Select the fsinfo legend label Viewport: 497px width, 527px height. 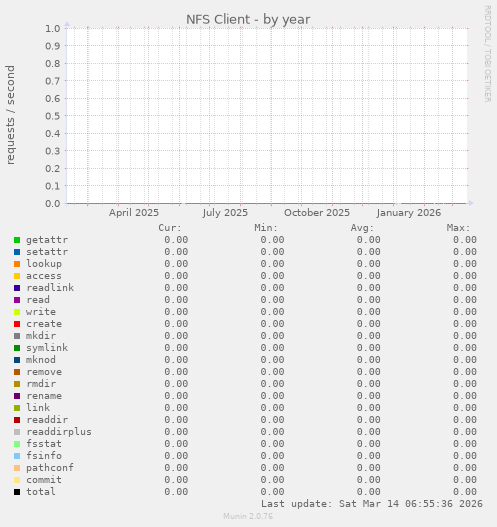(44, 456)
